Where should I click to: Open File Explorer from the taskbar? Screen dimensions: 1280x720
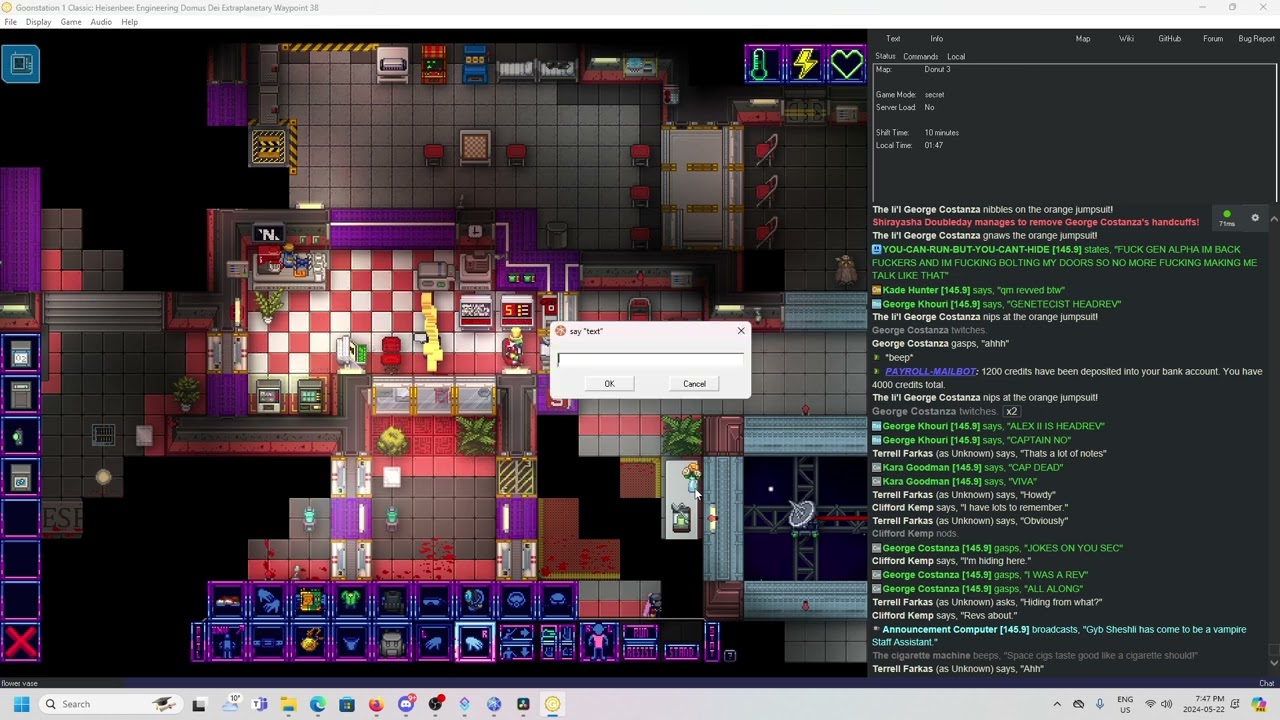click(x=288, y=704)
